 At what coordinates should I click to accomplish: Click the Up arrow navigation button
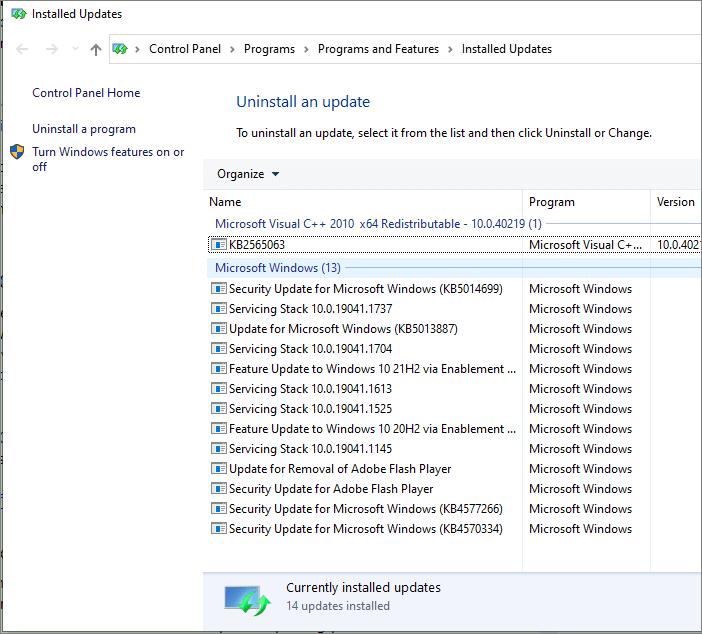click(96, 49)
